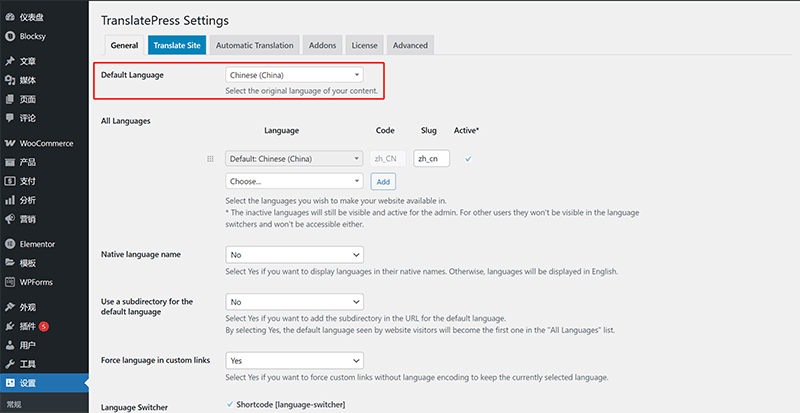
Task: Open the WooCommerce menu label
Action: pos(46,143)
